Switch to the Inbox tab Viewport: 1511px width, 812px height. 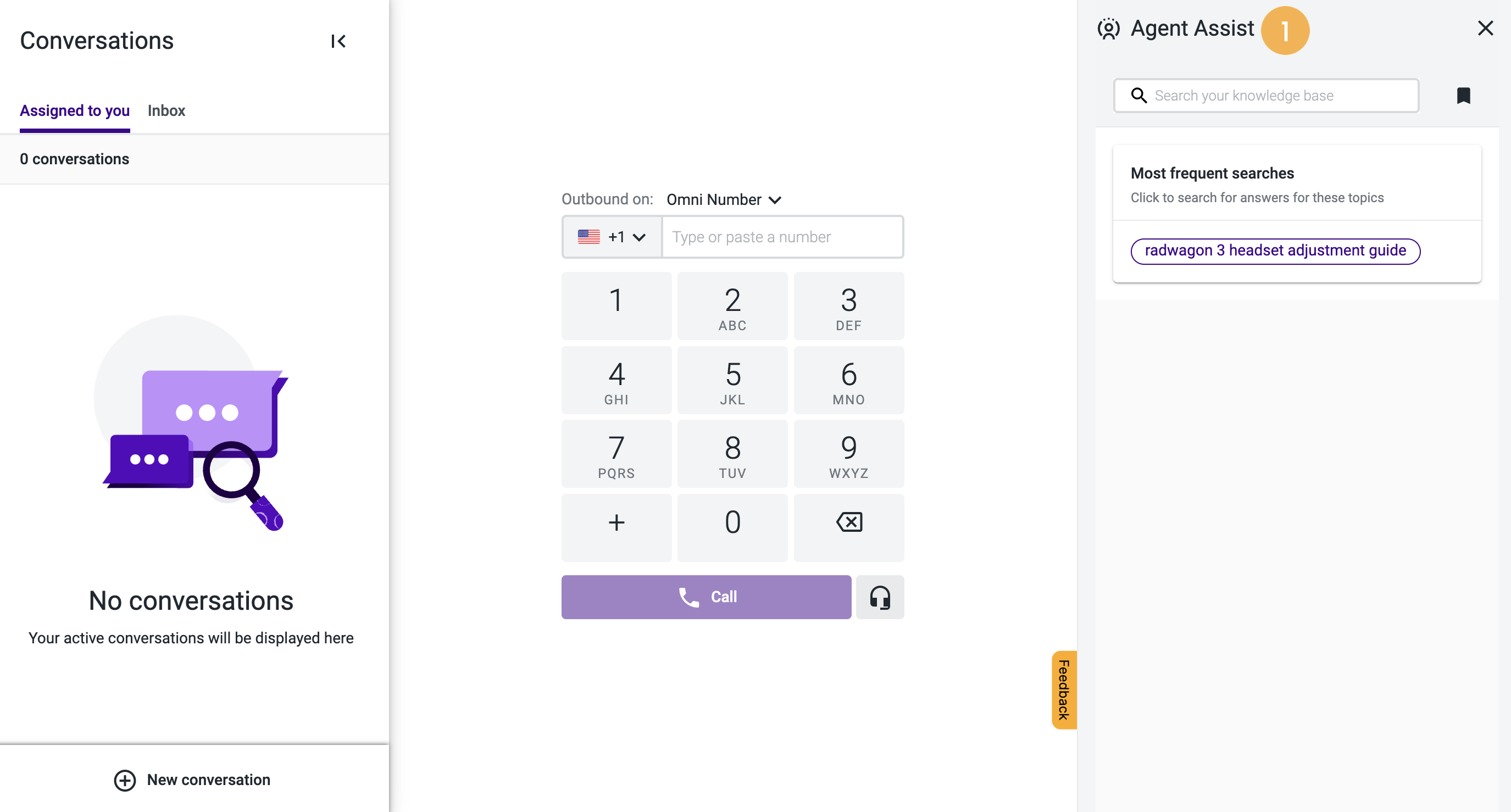pos(166,111)
